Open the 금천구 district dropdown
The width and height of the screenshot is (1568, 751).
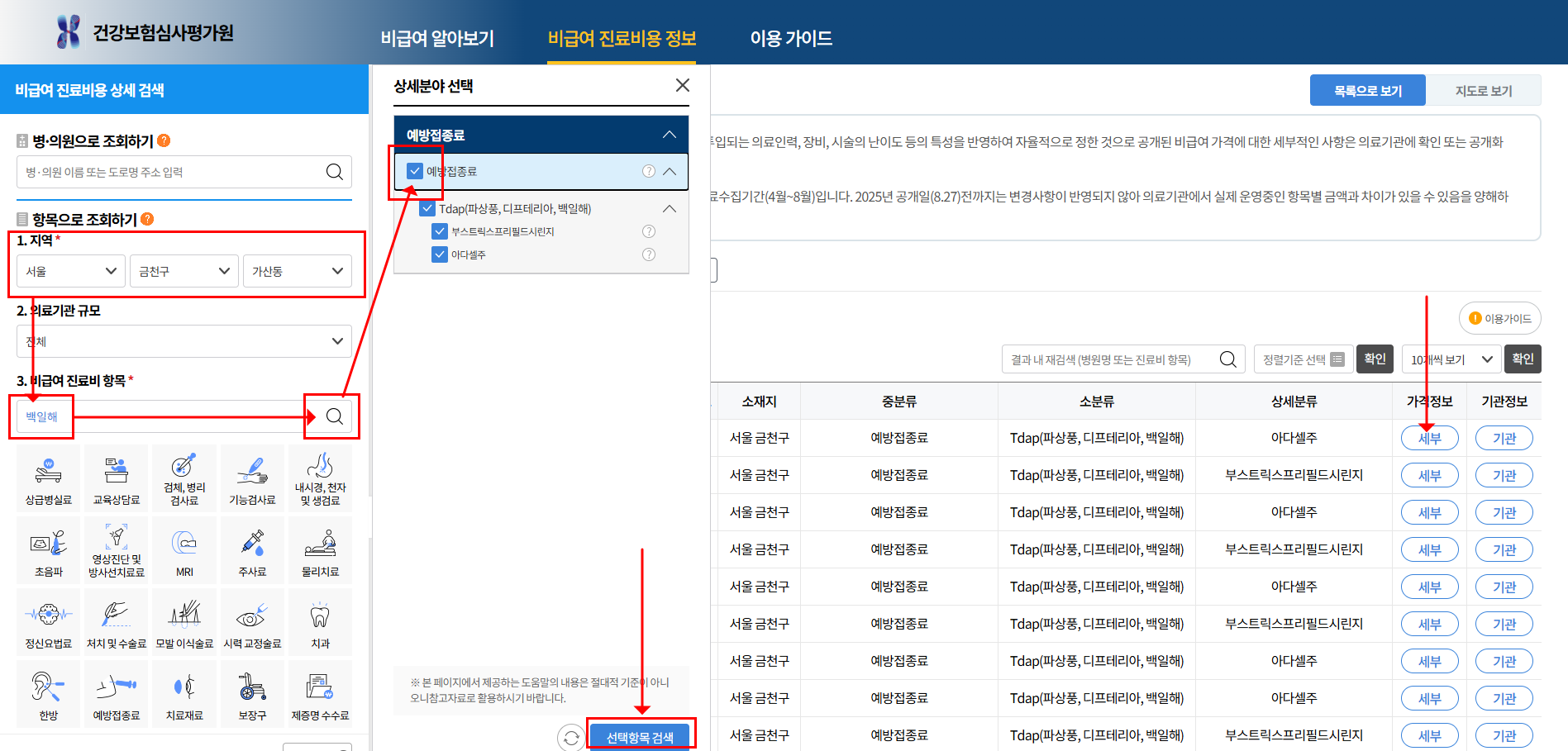[x=184, y=271]
